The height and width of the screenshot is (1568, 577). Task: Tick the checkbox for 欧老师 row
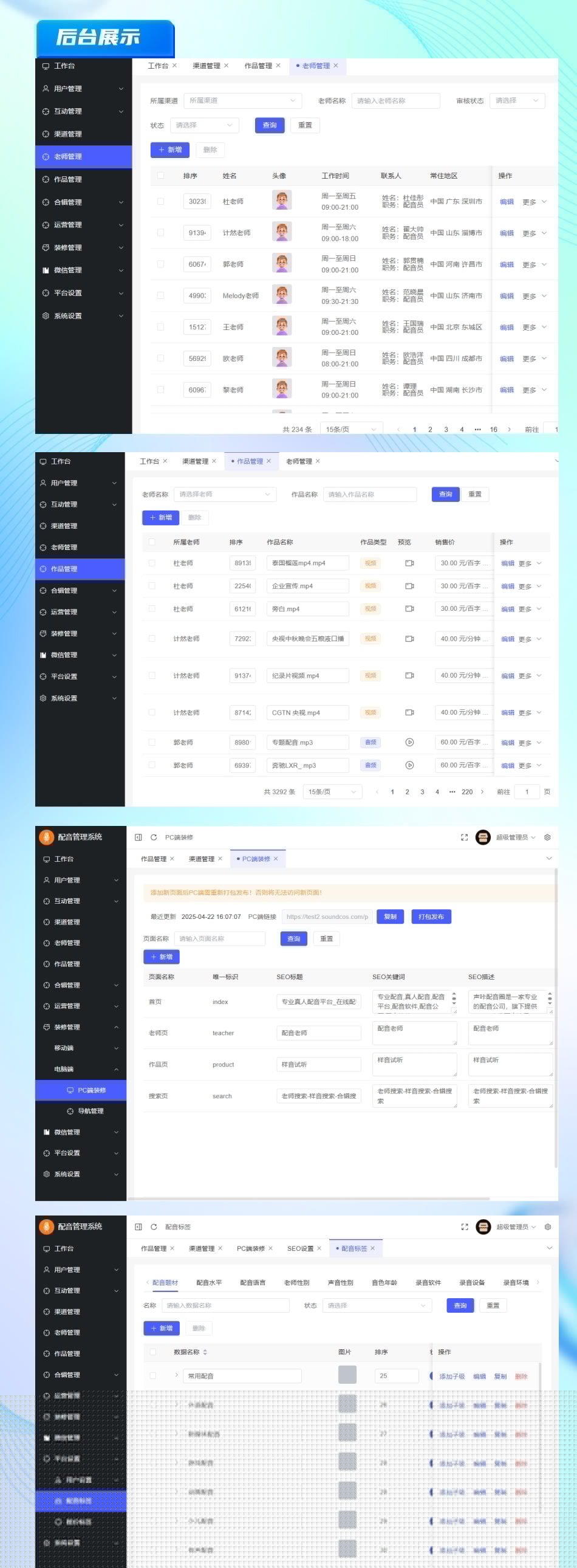160,358
